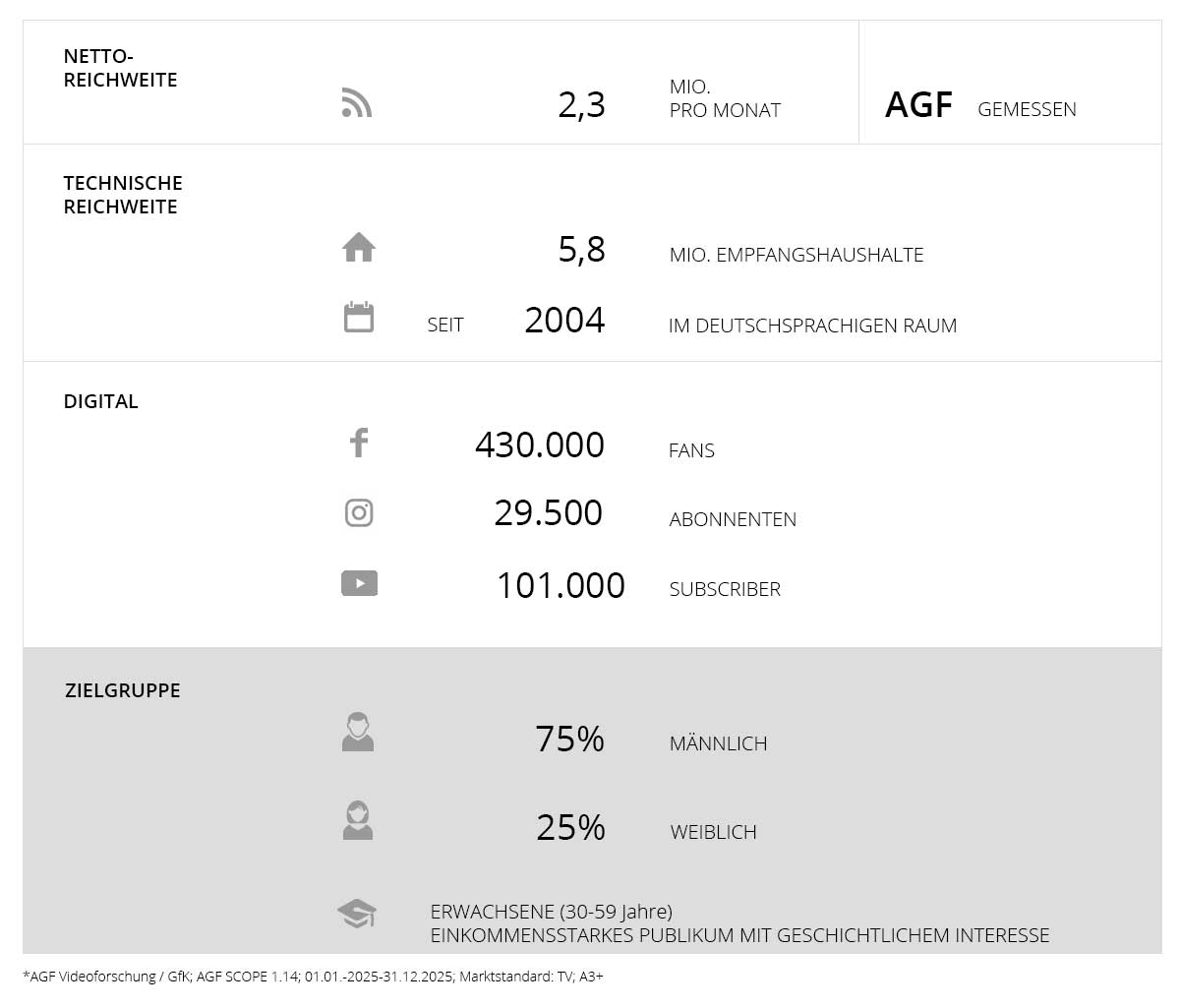
Task: Open the Facebook icon
Action: click(x=359, y=443)
